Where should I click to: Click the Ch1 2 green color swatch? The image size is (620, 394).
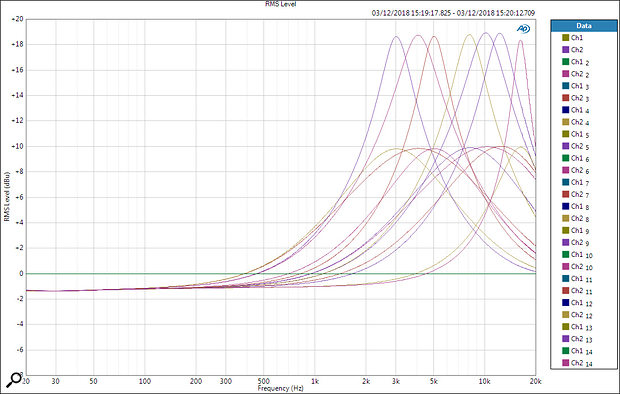tap(566, 62)
